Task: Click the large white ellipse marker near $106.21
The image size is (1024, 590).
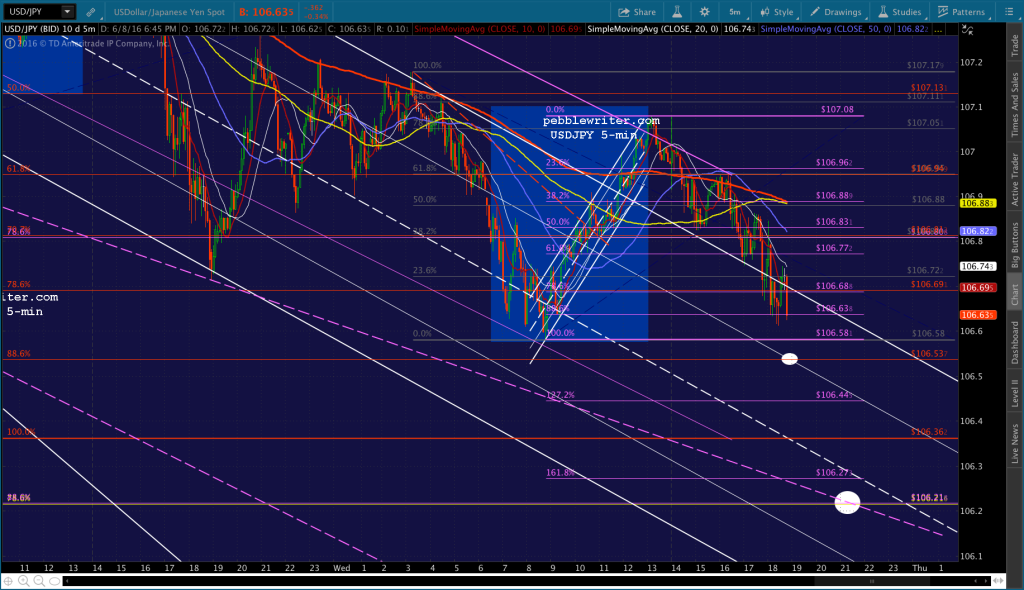Action: coord(847,502)
